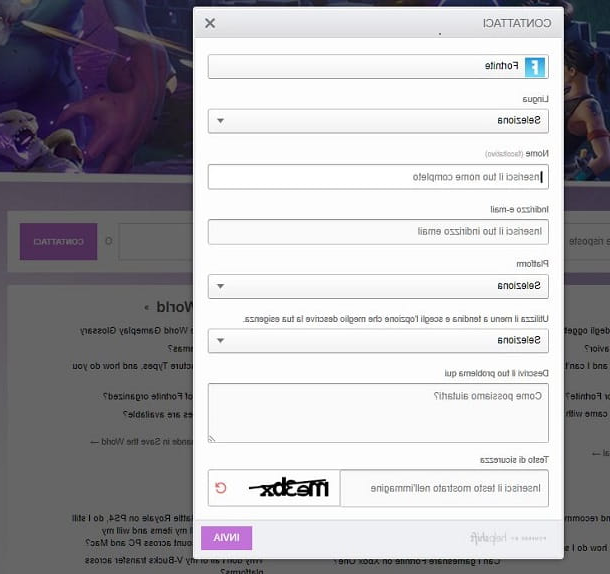Focus the Nome full name input field

[378, 177]
